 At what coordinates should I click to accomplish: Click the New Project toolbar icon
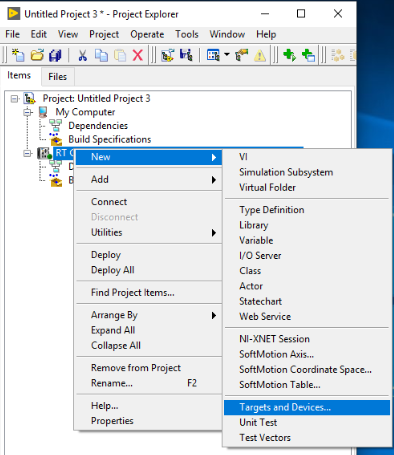[x=18, y=55]
